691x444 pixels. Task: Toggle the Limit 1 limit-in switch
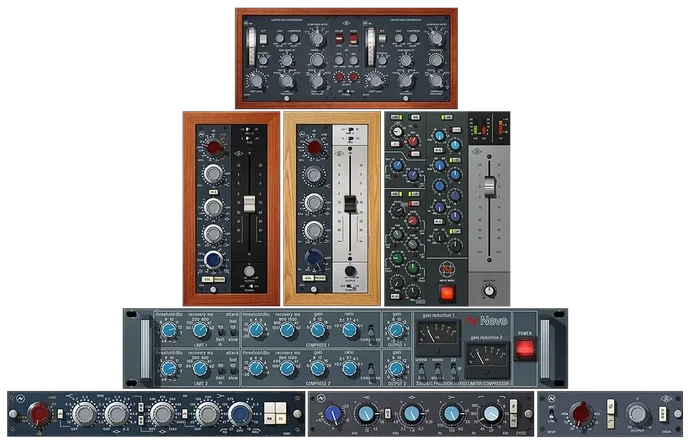(x=221, y=330)
